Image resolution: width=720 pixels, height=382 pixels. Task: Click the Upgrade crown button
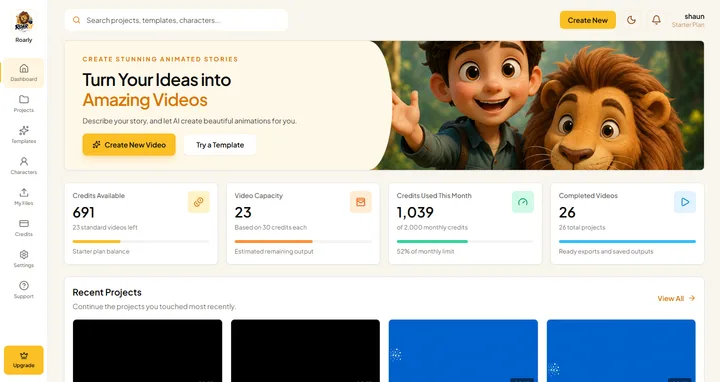click(x=24, y=360)
